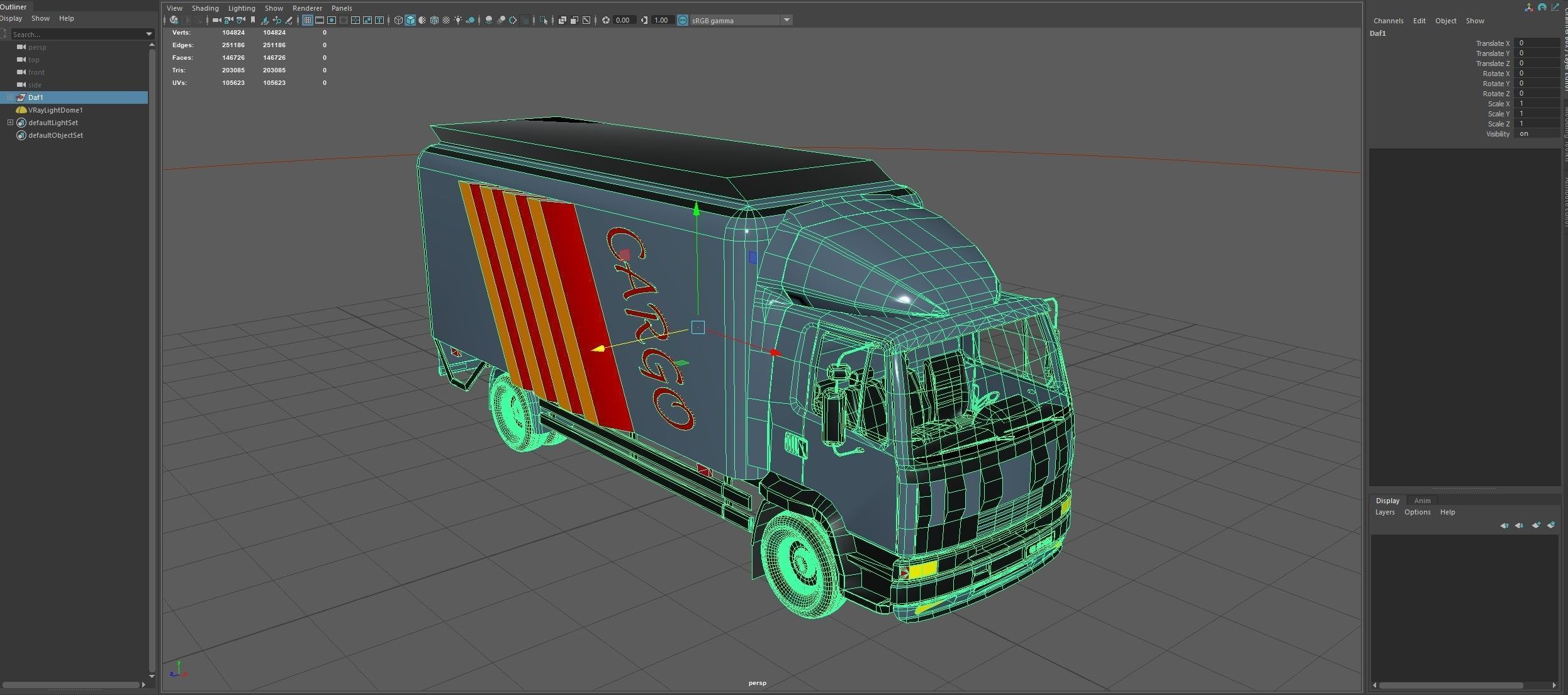Click Create new empty layer icon
1568x695 pixels.
click(1536, 525)
